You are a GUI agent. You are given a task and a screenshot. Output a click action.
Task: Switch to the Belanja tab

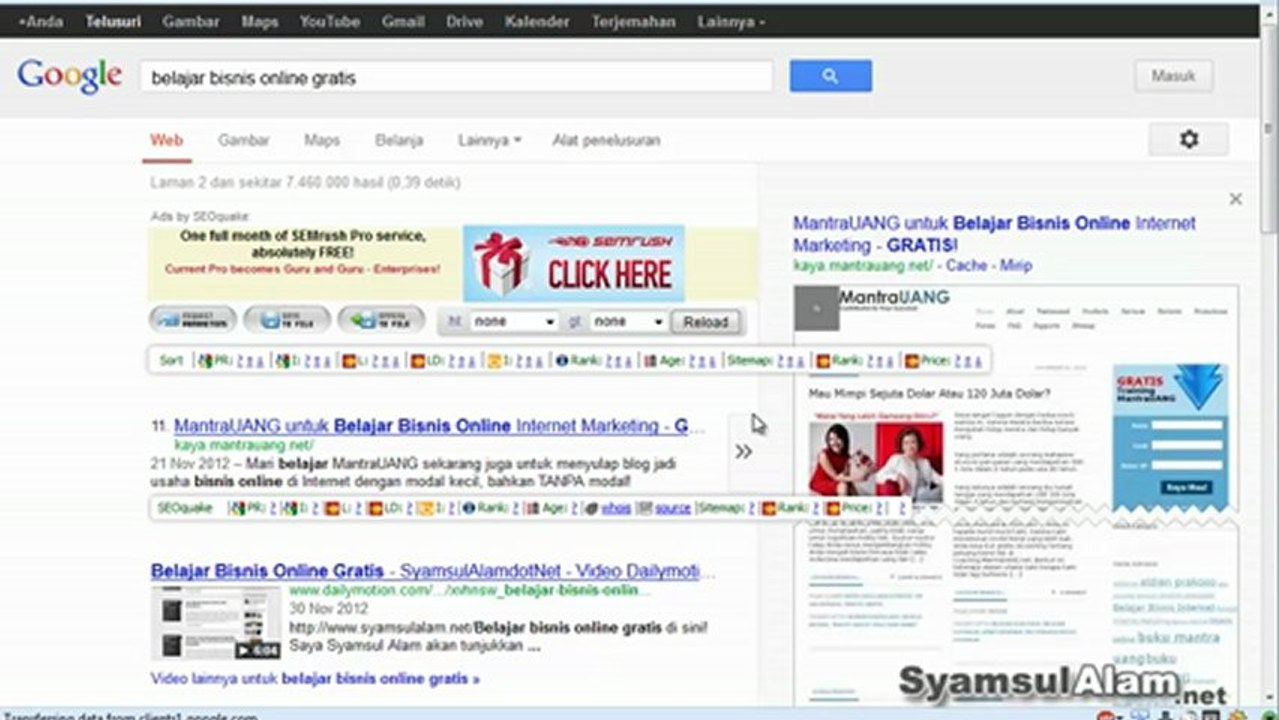point(399,140)
